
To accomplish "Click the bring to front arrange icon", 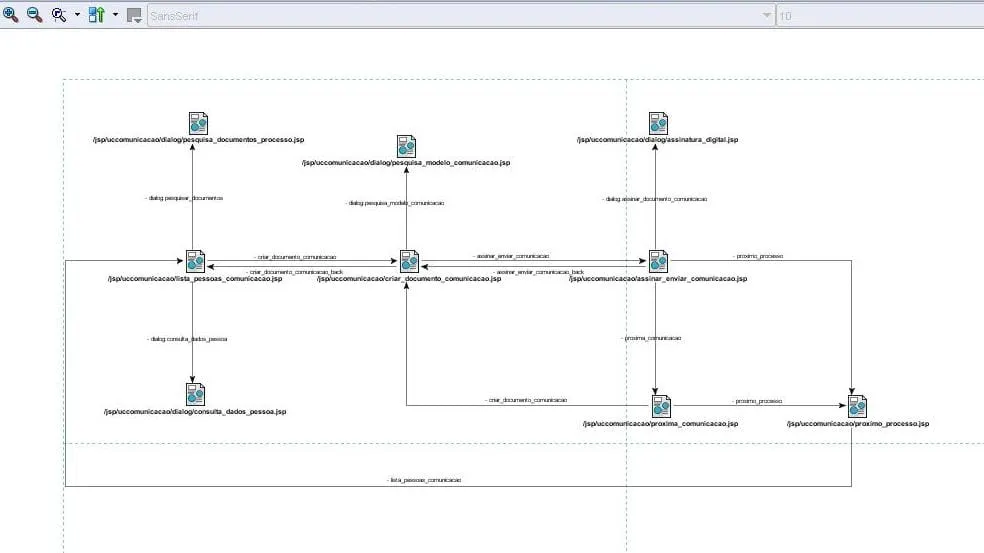I will [x=97, y=15].
